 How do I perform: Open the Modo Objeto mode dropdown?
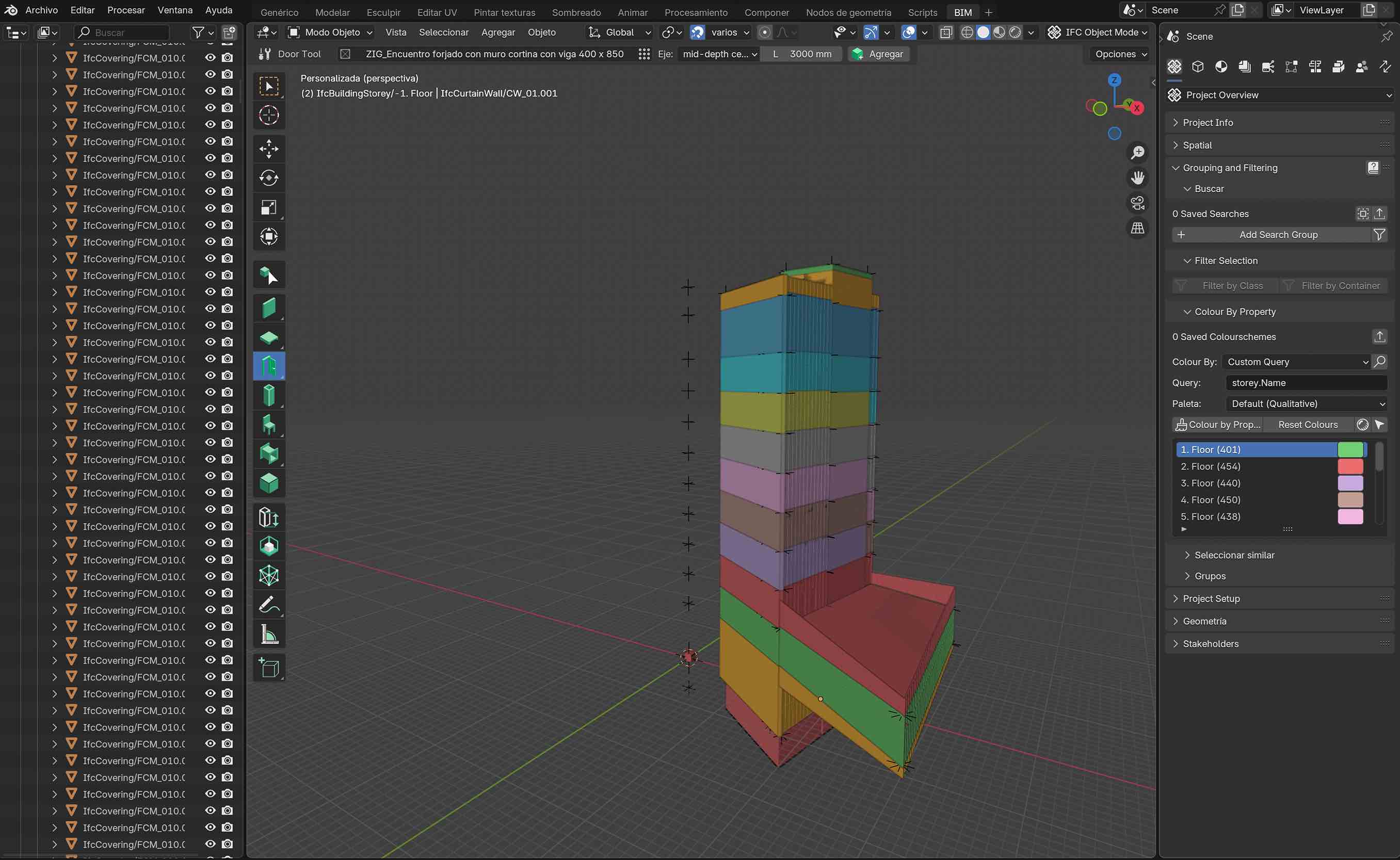(331, 33)
